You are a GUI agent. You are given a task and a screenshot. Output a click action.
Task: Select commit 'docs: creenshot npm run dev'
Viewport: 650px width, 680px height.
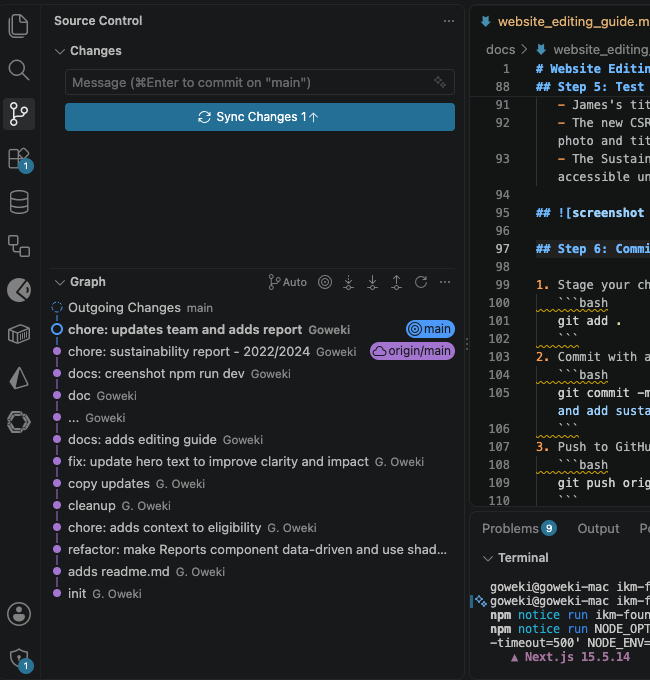(253, 373)
